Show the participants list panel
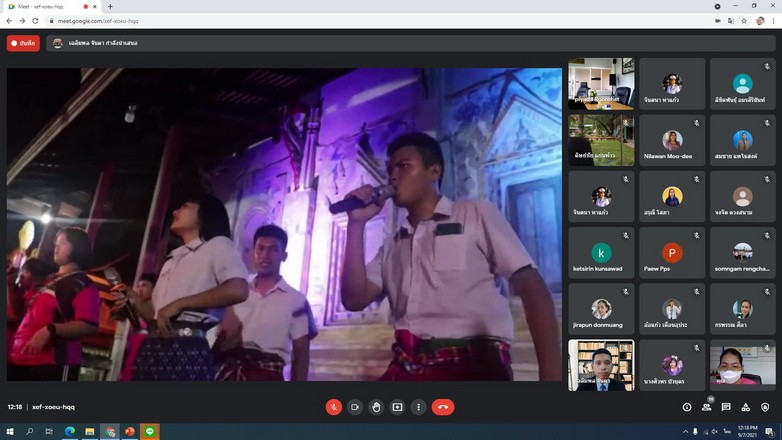This screenshot has width=782, height=440. point(707,407)
